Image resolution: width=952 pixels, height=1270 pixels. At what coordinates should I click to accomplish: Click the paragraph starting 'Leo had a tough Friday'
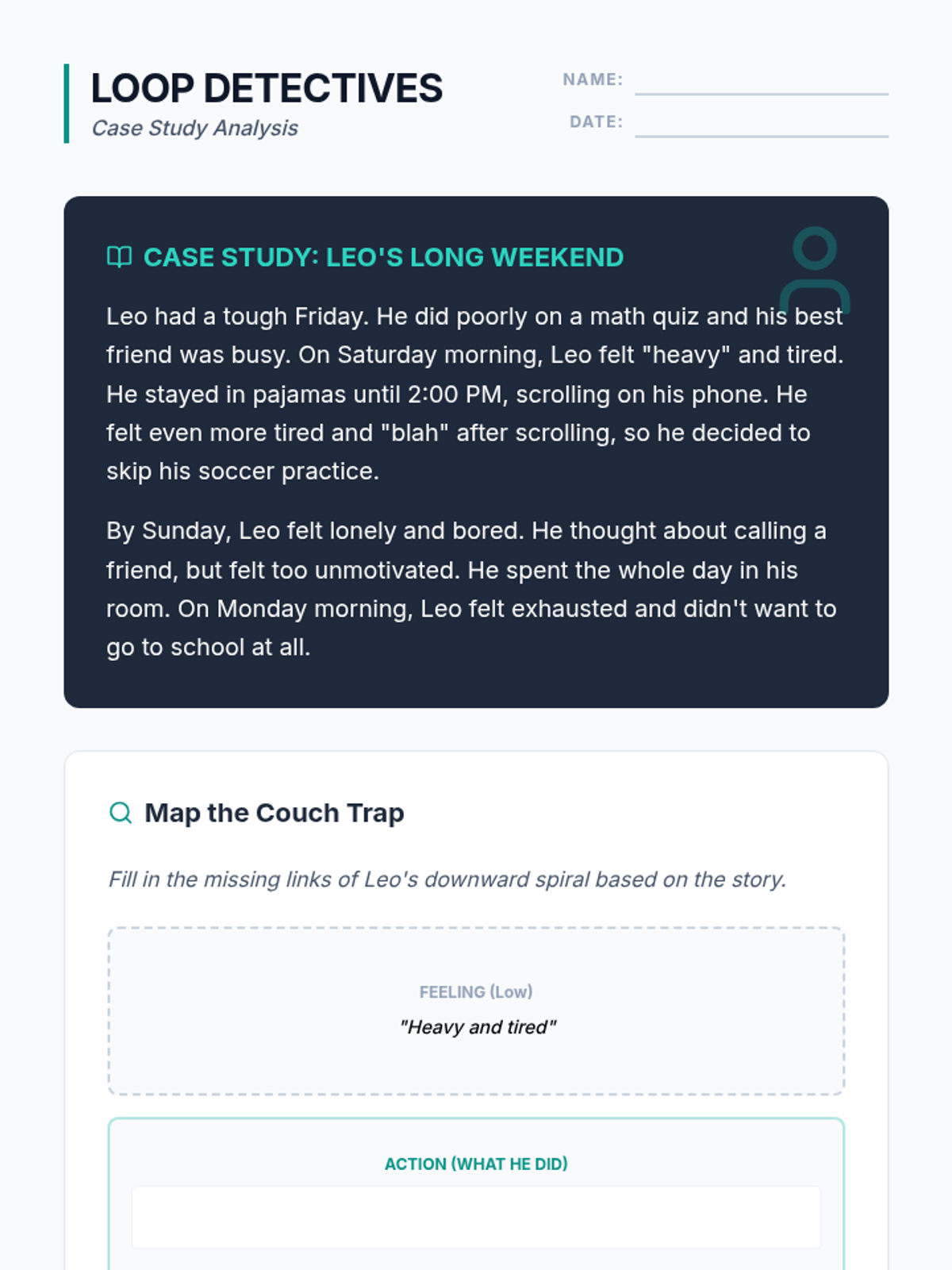click(474, 394)
